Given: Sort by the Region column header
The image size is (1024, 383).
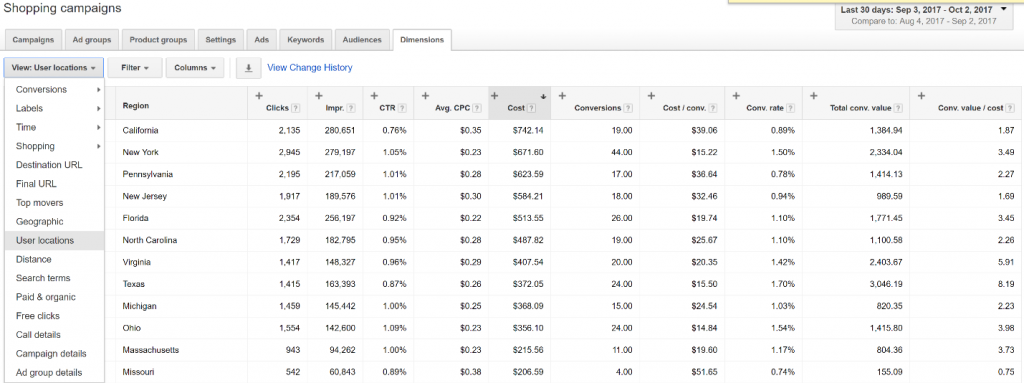Looking at the screenshot, I should point(135,106).
